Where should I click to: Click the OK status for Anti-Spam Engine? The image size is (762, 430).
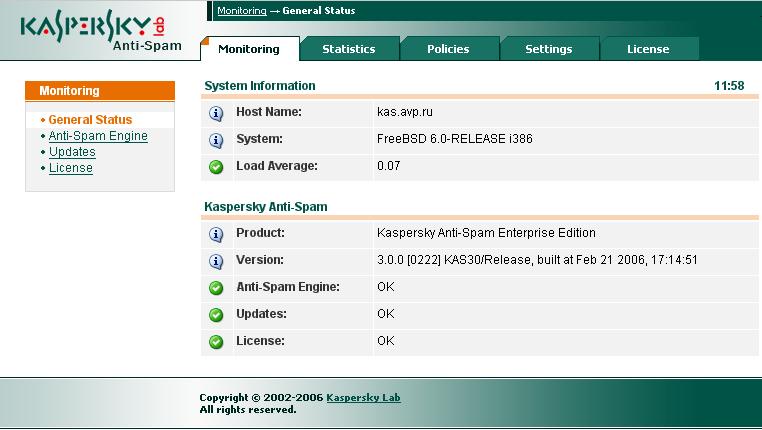click(x=386, y=287)
